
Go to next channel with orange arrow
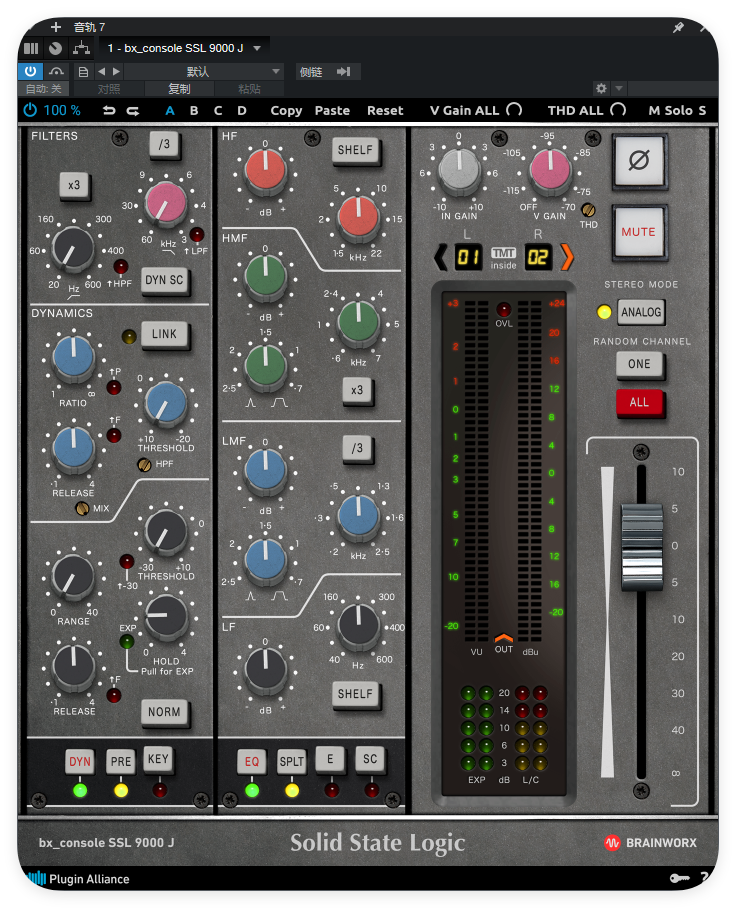(567, 257)
